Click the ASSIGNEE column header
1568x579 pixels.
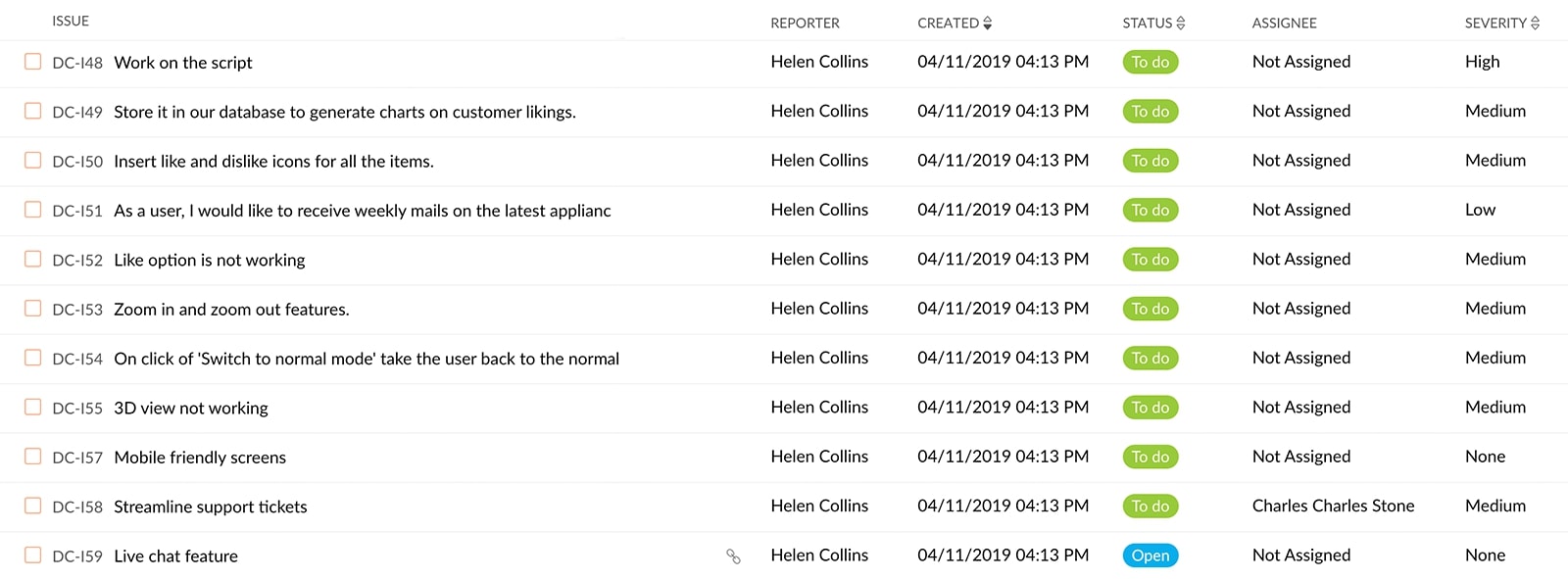pos(1284,23)
